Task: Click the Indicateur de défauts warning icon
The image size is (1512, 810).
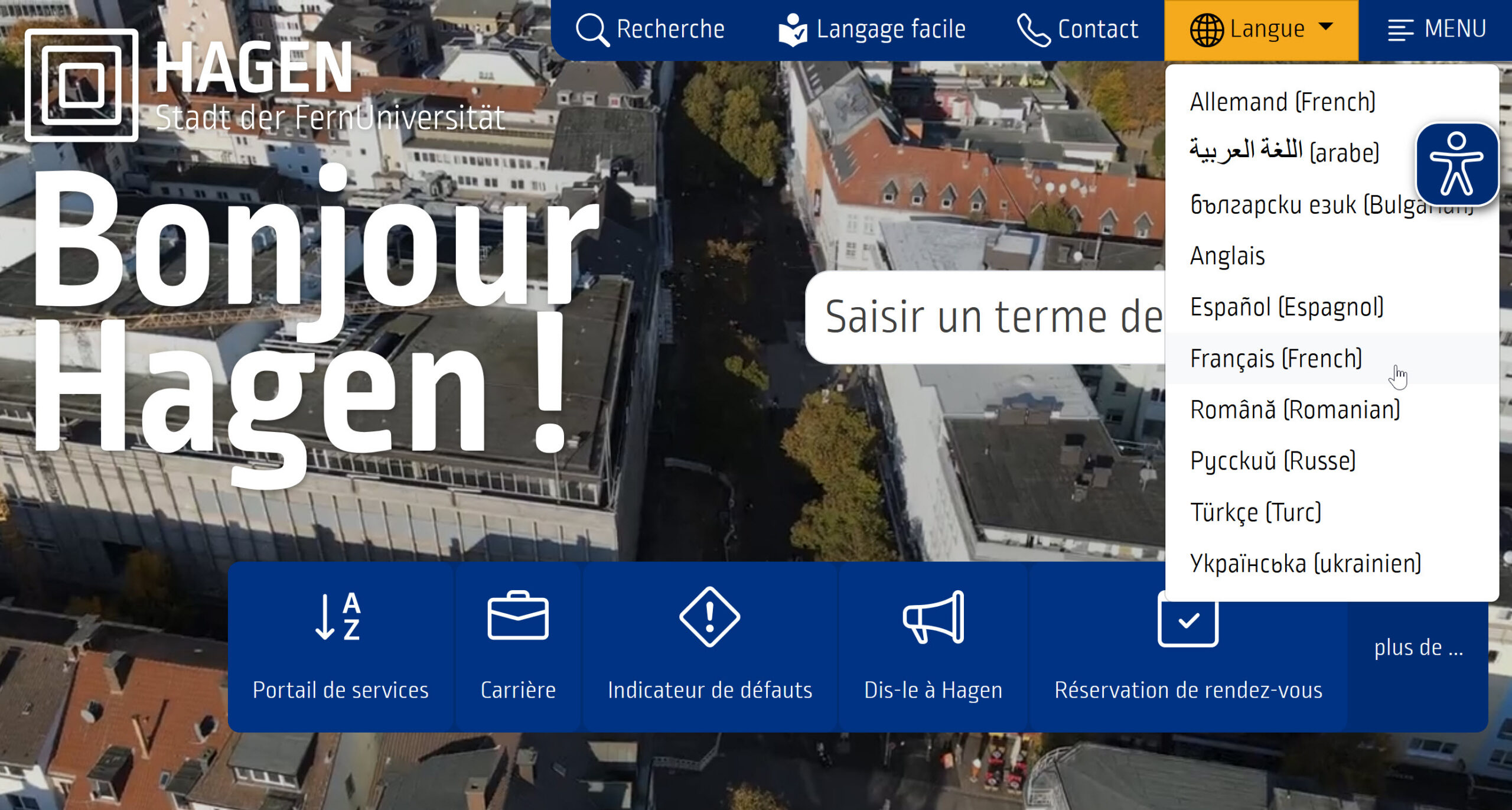Action: pos(709,620)
